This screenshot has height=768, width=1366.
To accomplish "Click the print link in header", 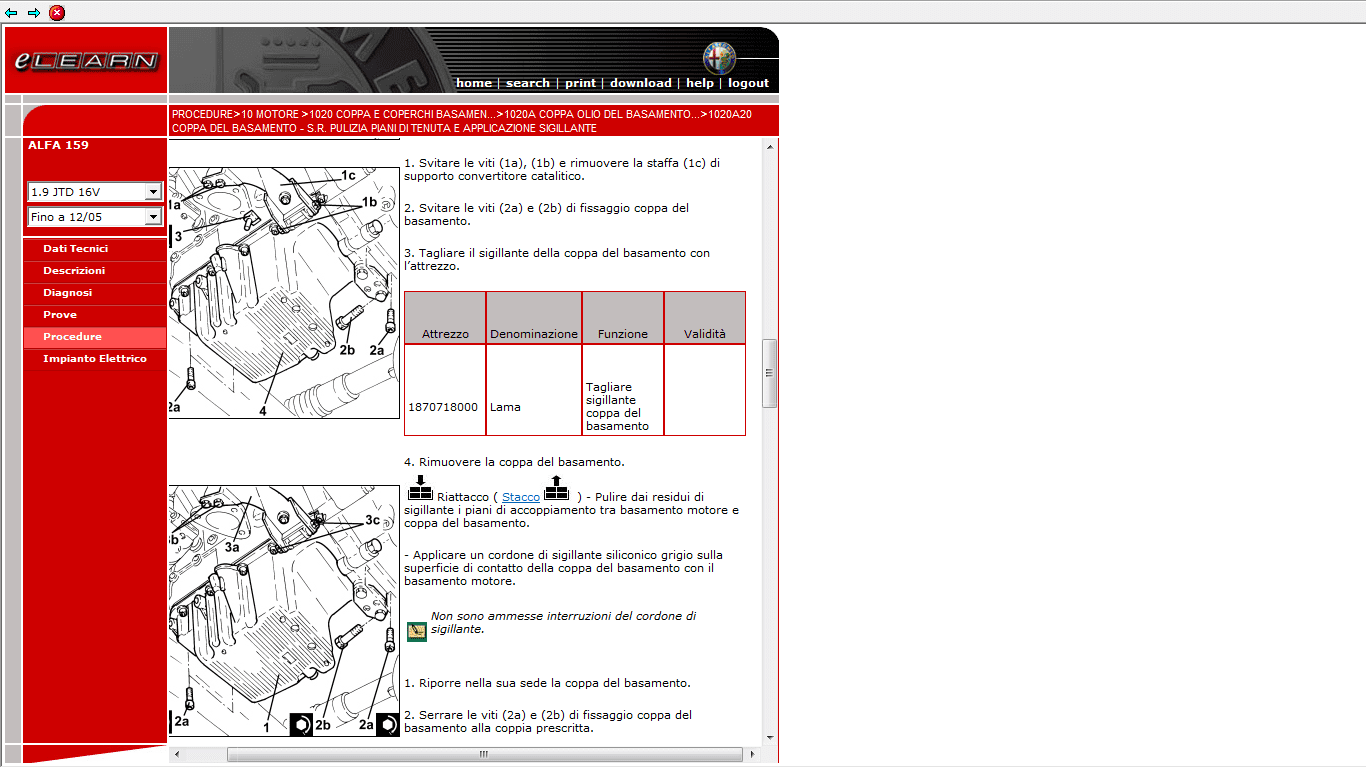I will click(580, 83).
